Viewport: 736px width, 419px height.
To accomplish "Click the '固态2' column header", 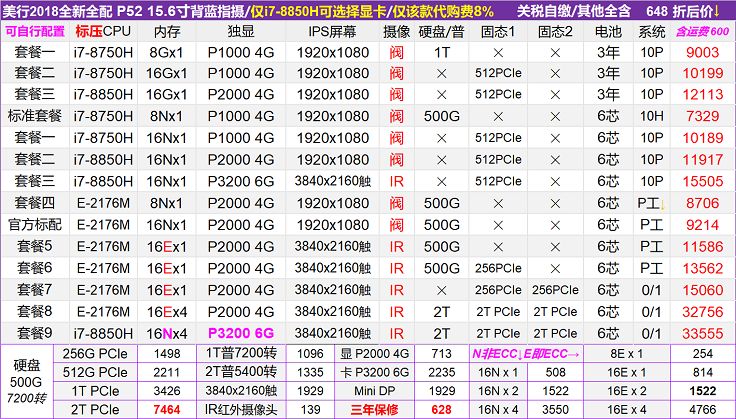I will (x=555, y=31).
